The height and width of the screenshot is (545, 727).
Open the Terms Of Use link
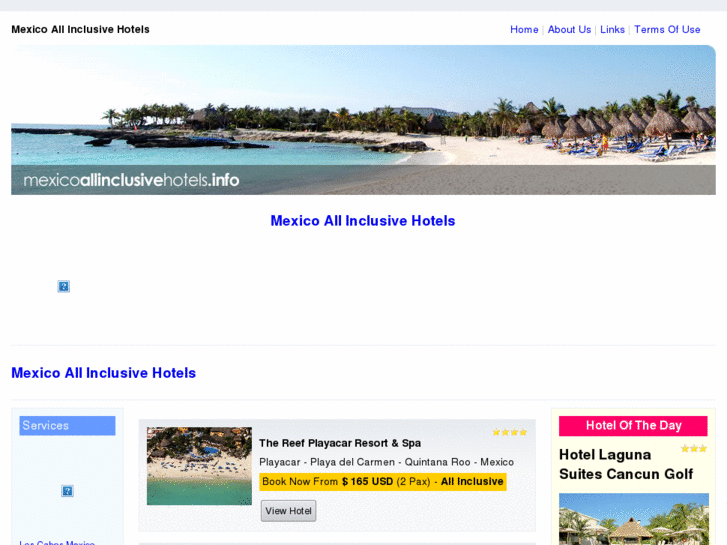point(667,30)
